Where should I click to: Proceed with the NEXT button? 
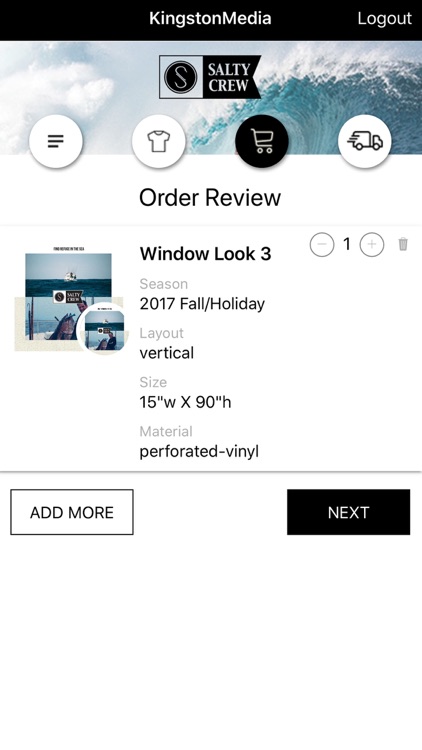point(348,512)
